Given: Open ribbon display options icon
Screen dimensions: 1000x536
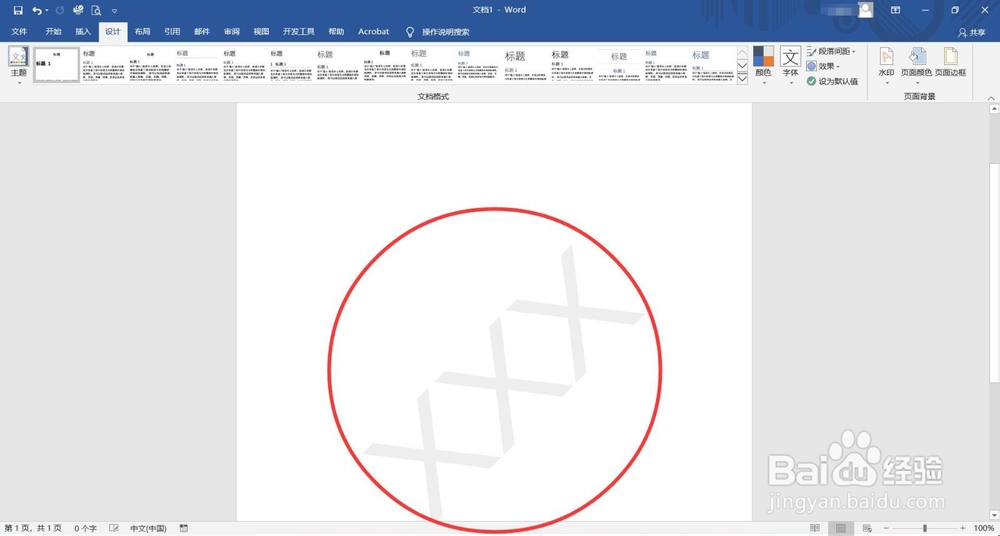Looking at the screenshot, I should tap(895, 10).
